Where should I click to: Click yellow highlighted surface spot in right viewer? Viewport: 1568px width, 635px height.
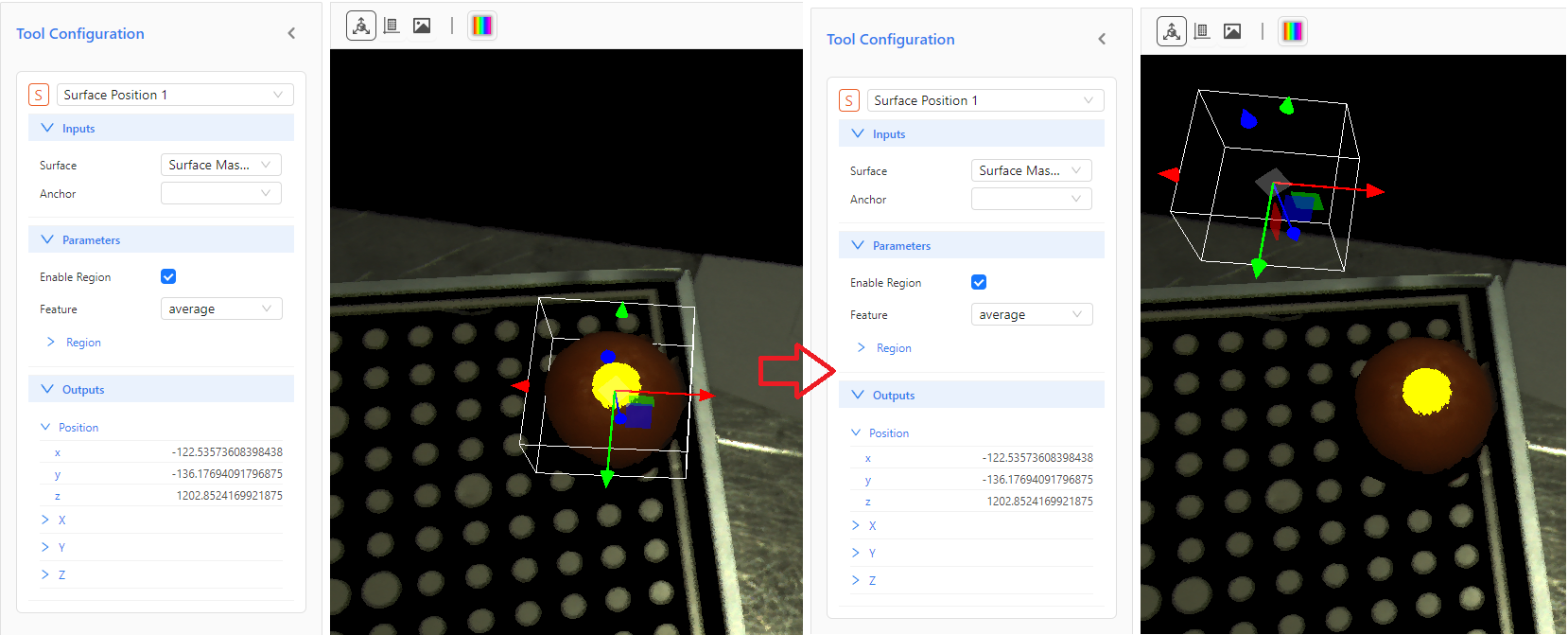point(1426,392)
